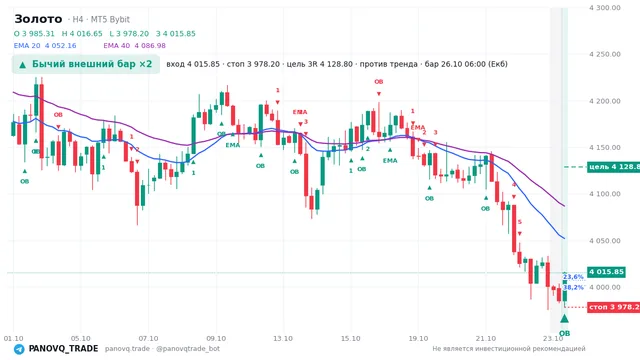The width and height of the screenshot is (640, 360).
Task: Click the 09.10 date axis label
Action: click(x=216, y=338)
